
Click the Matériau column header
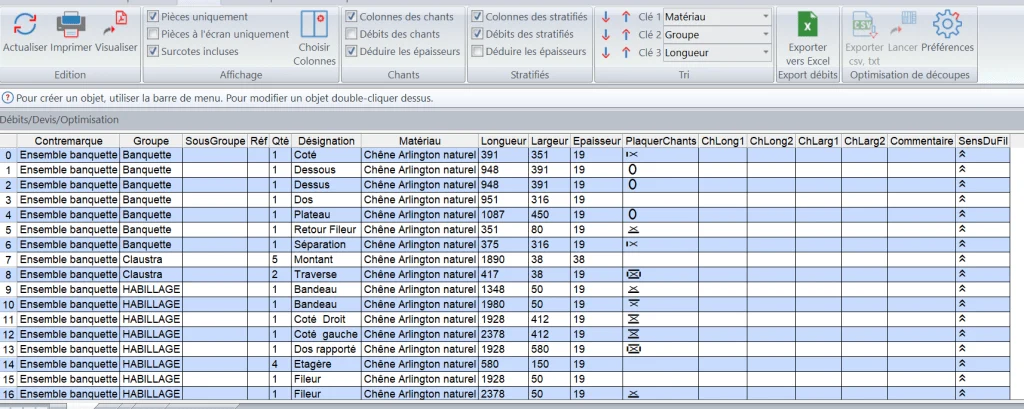click(420, 141)
